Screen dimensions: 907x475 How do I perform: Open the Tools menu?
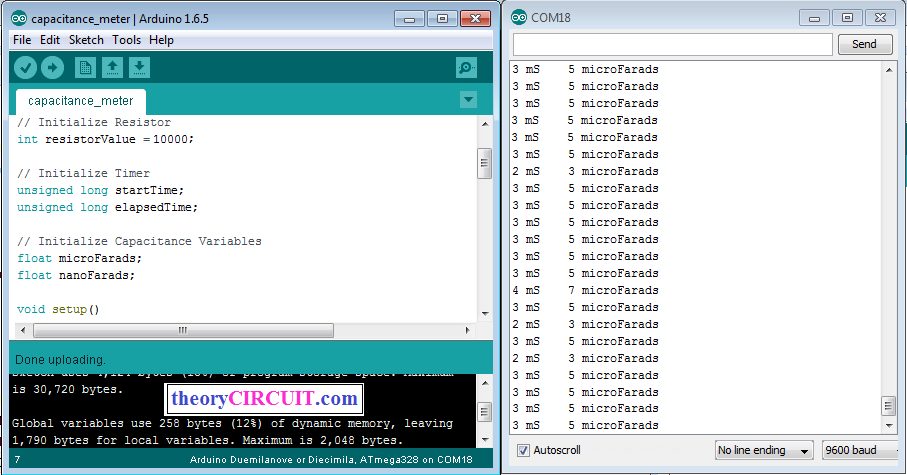[x=126, y=40]
